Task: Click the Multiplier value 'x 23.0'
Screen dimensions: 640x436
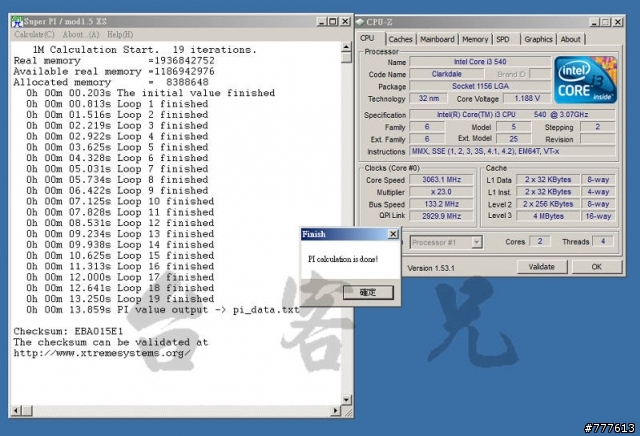Action: 441,192
